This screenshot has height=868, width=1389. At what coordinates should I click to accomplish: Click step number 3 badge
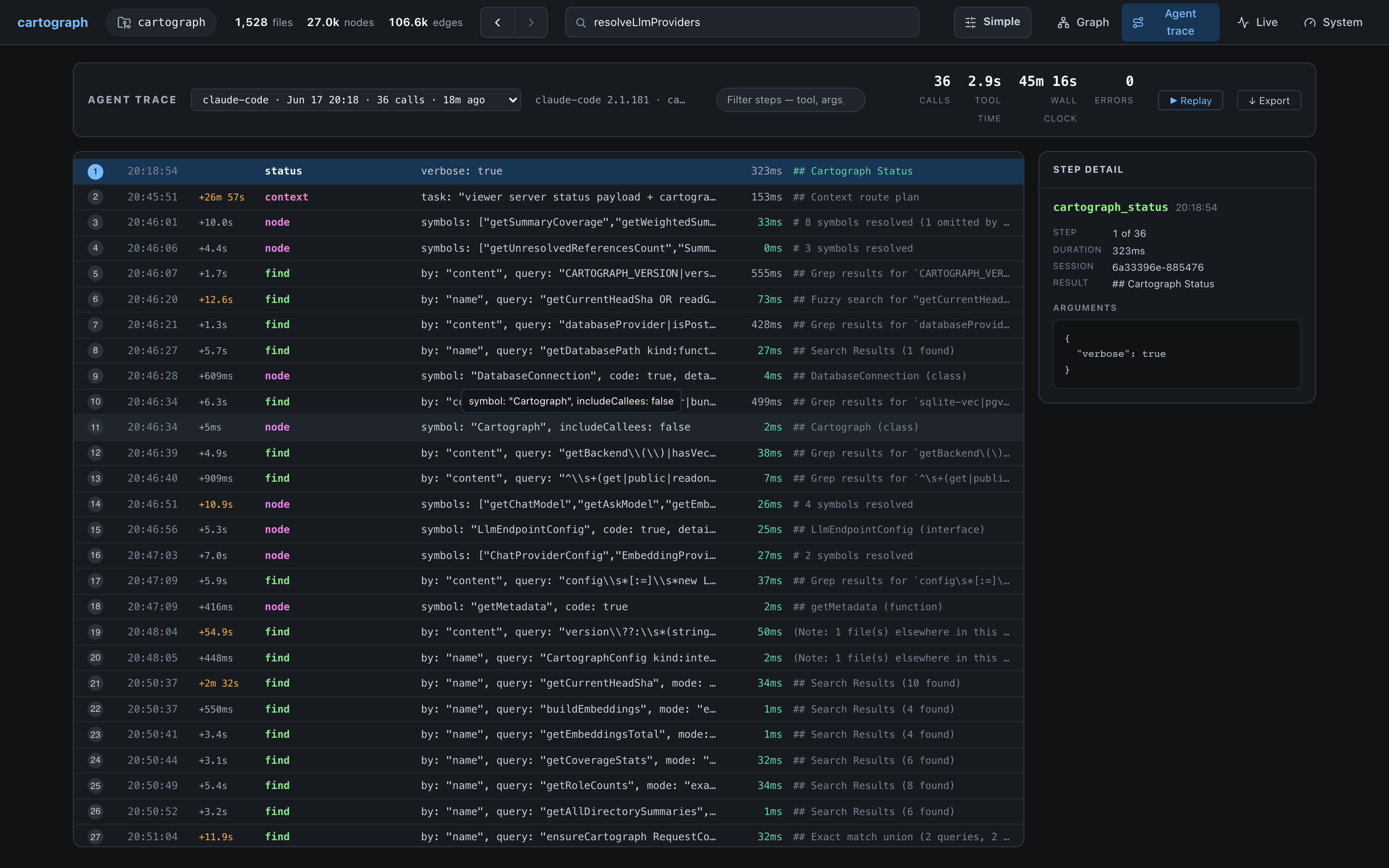(95, 223)
